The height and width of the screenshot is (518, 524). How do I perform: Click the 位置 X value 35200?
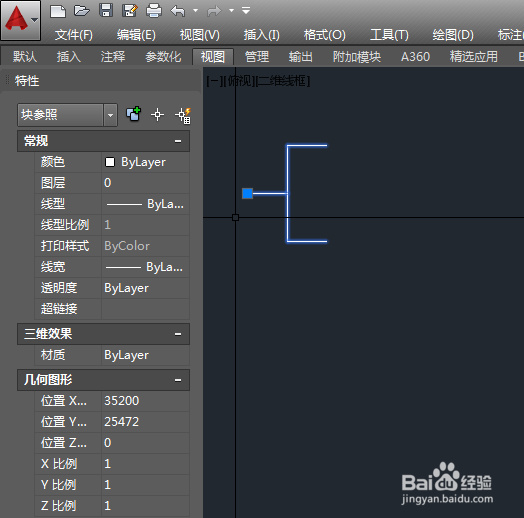click(145, 401)
